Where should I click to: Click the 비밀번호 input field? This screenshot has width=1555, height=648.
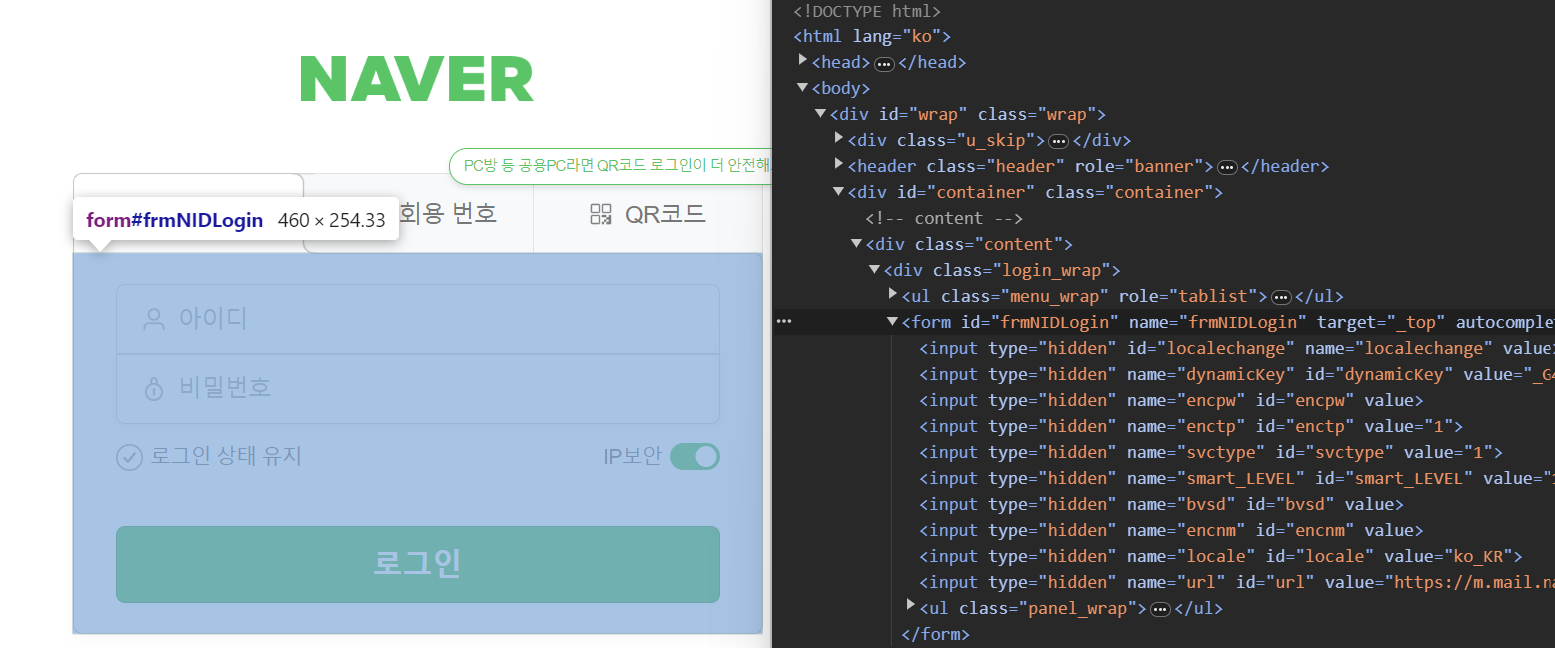pos(418,388)
